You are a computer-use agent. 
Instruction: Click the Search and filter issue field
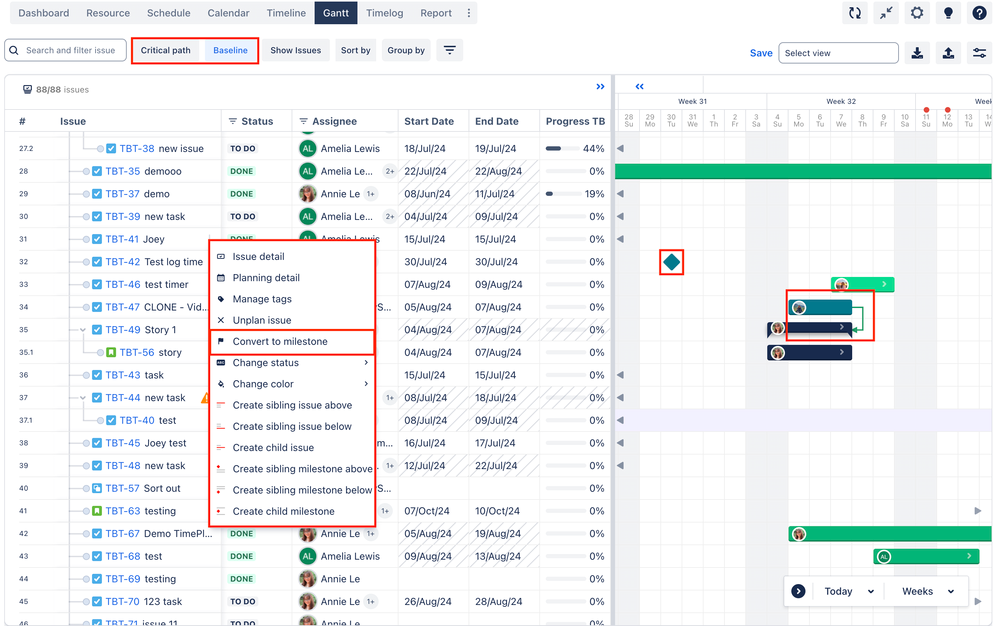(x=66, y=50)
